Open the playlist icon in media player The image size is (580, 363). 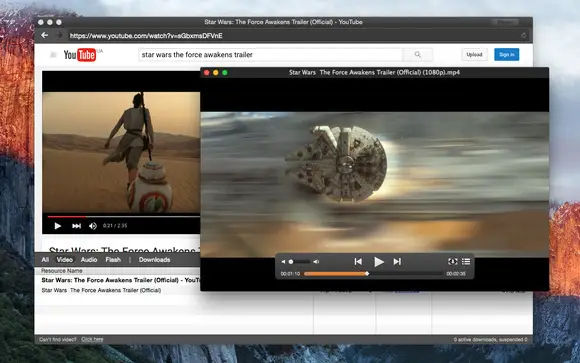coord(466,262)
